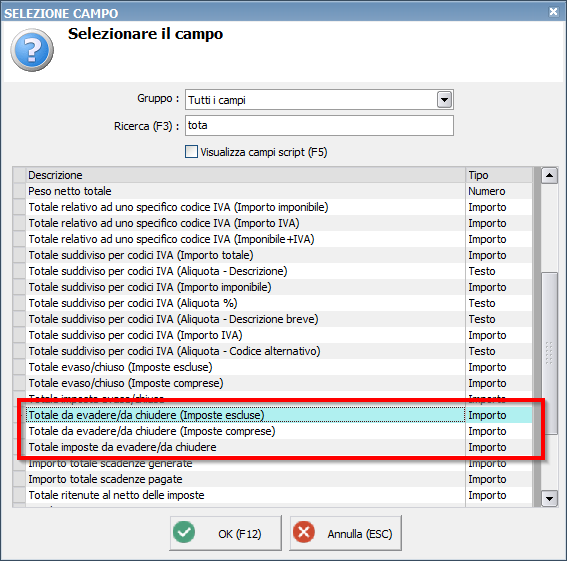Click the green checkmark icon on OK
This screenshot has height=561, width=567.
point(184,532)
